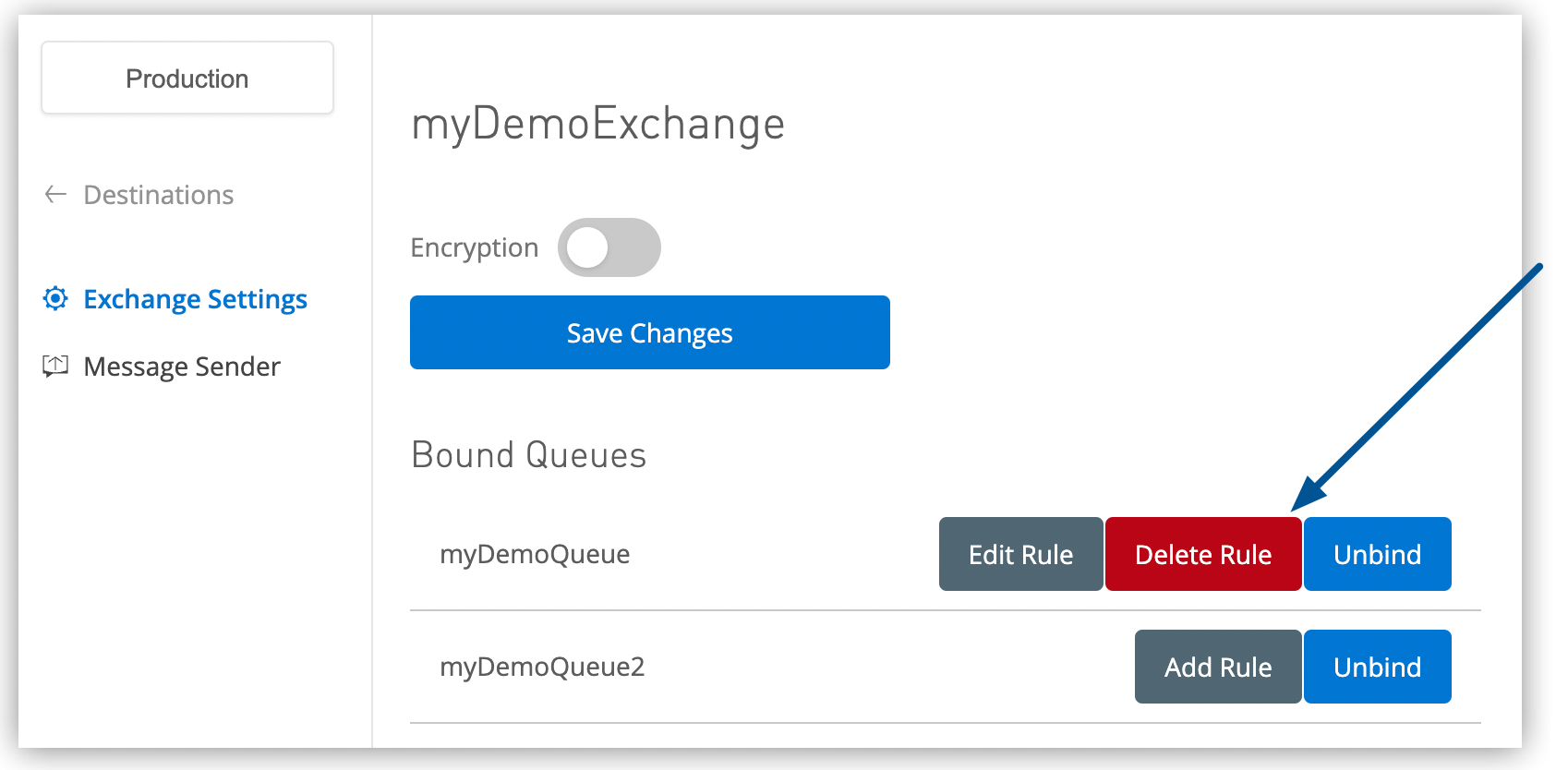Image resolution: width=1568 pixels, height=770 pixels.
Task: Add a rule to myDemoQueue2
Action: click(x=1216, y=667)
